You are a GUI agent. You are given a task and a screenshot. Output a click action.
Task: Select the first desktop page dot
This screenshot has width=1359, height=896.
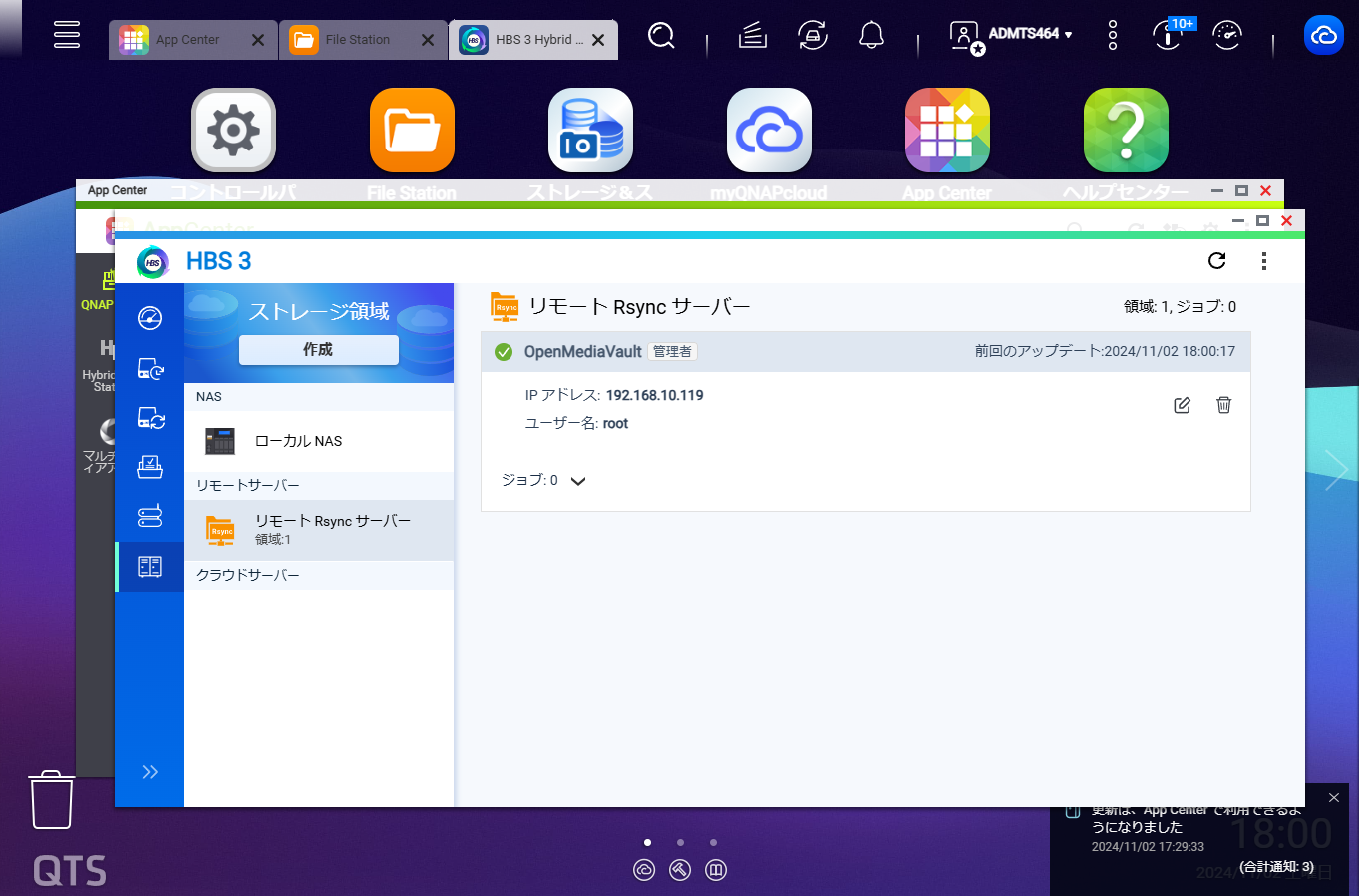647,842
